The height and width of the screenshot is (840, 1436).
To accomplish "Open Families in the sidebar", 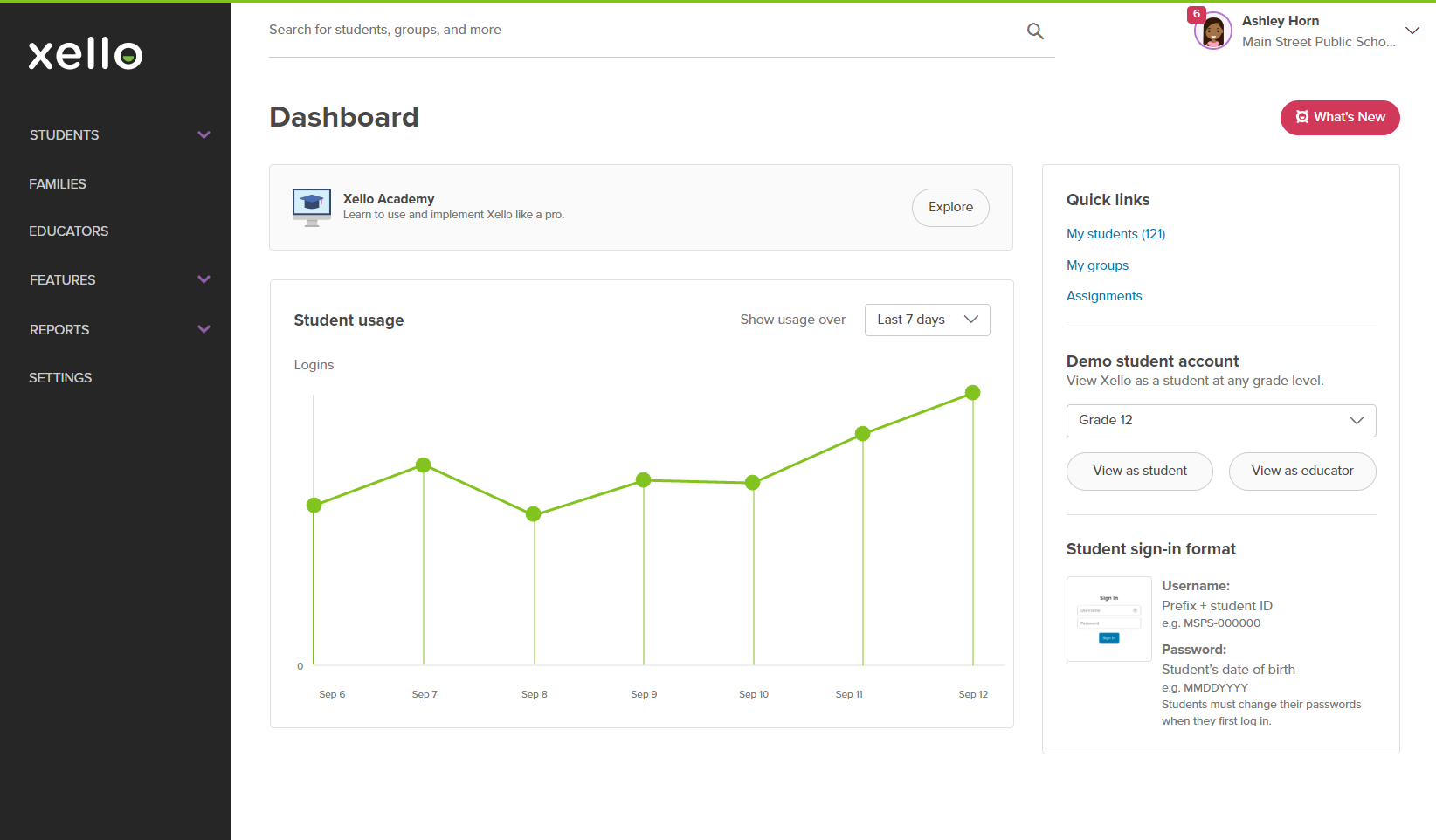I will click(x=58, y=184).
